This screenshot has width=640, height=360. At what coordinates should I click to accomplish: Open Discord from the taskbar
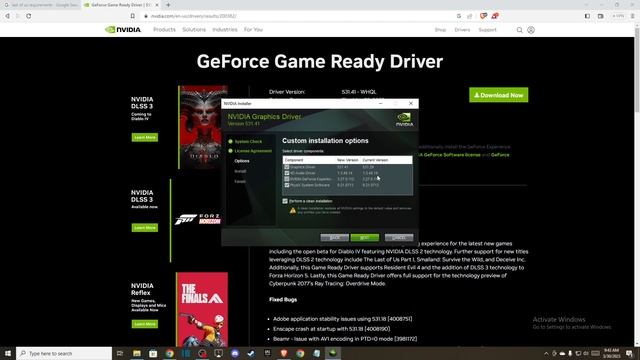pyautogui.click(x=235, y=353)
